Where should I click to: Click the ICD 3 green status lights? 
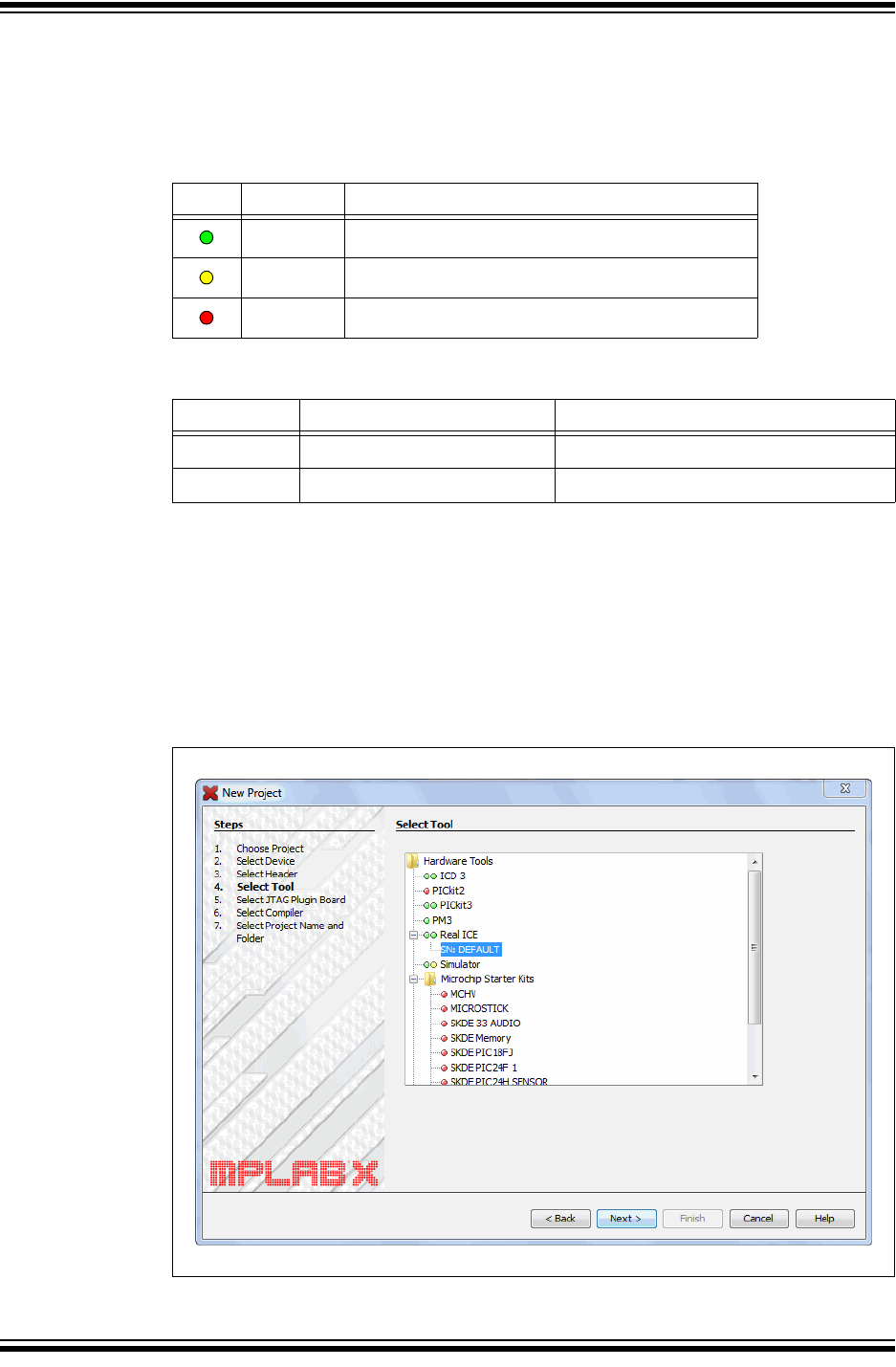click(430, 876)
